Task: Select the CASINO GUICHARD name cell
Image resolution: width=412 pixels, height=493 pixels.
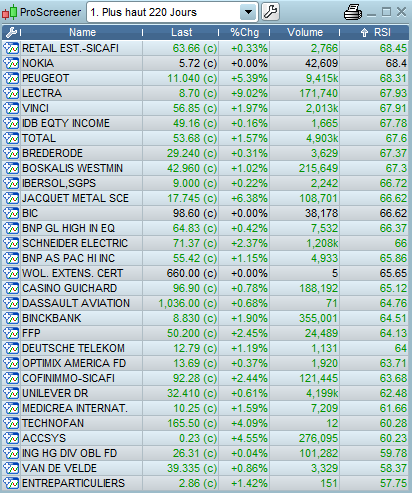Action: (x=81, y=288)
